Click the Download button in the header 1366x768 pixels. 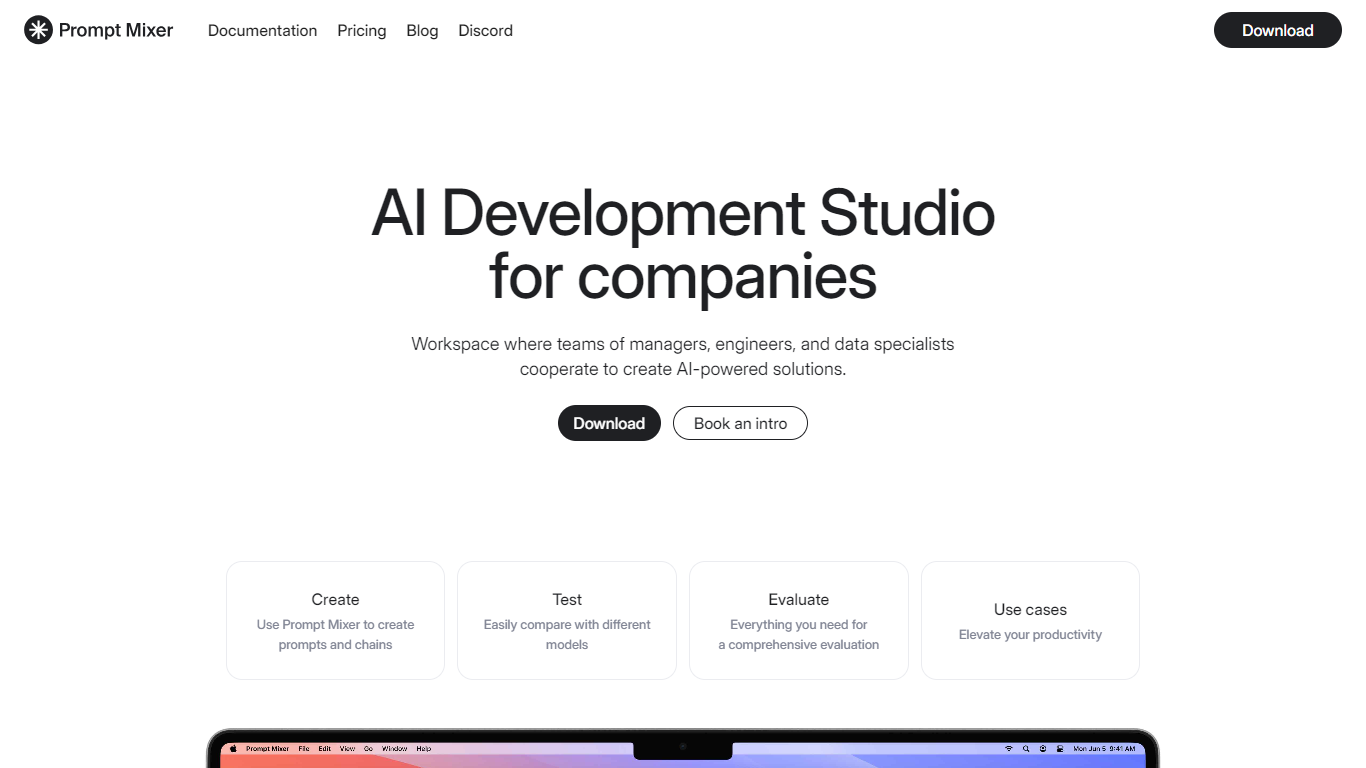click(x=1278, y=30)
